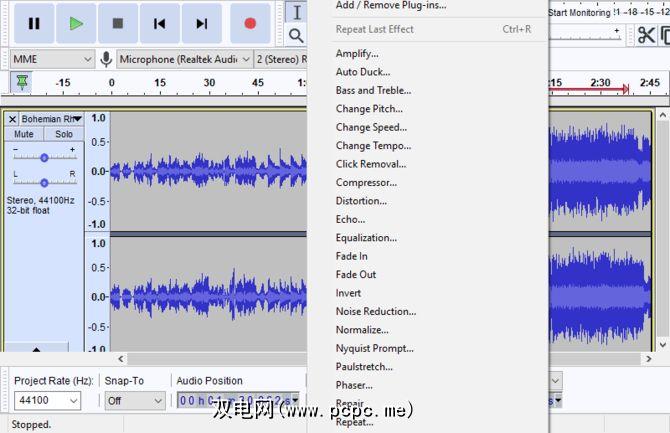This screenshot has width=670, height=433.
Task: Open the MME audio host dropdown
Action: 50,60
